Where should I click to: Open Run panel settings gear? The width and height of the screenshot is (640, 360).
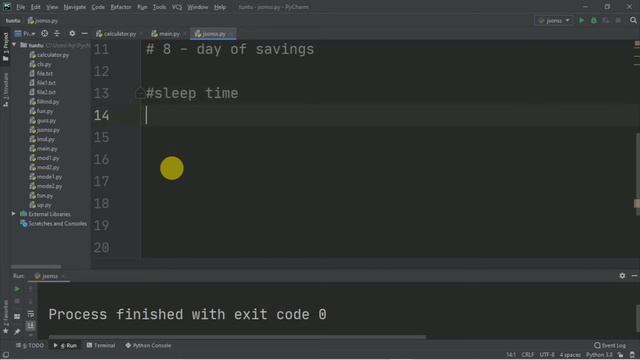click(622, 276)
